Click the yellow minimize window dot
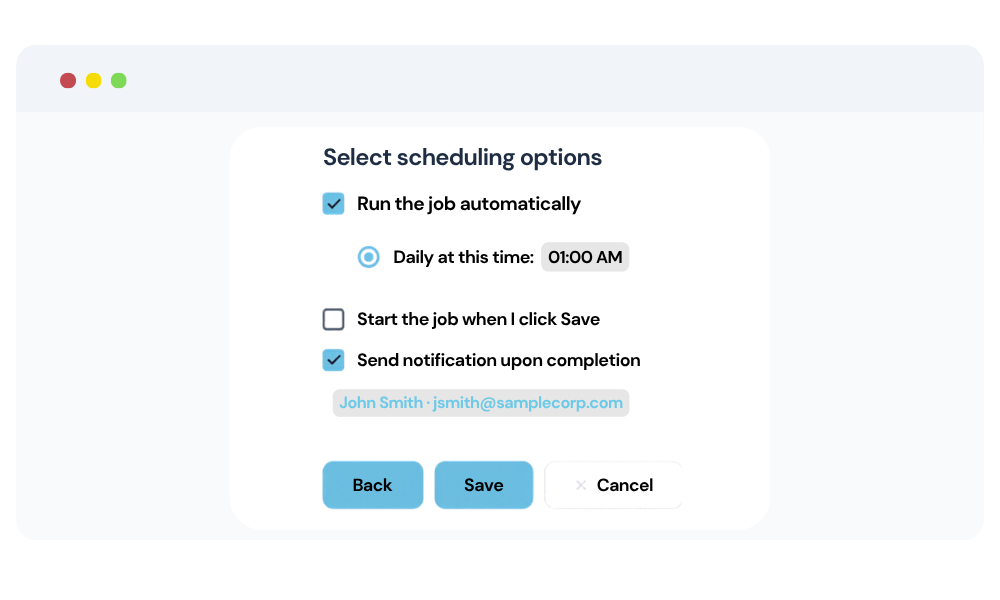Image resolution: width=1000 pixels, height=600 pixels. click(93, 80)
